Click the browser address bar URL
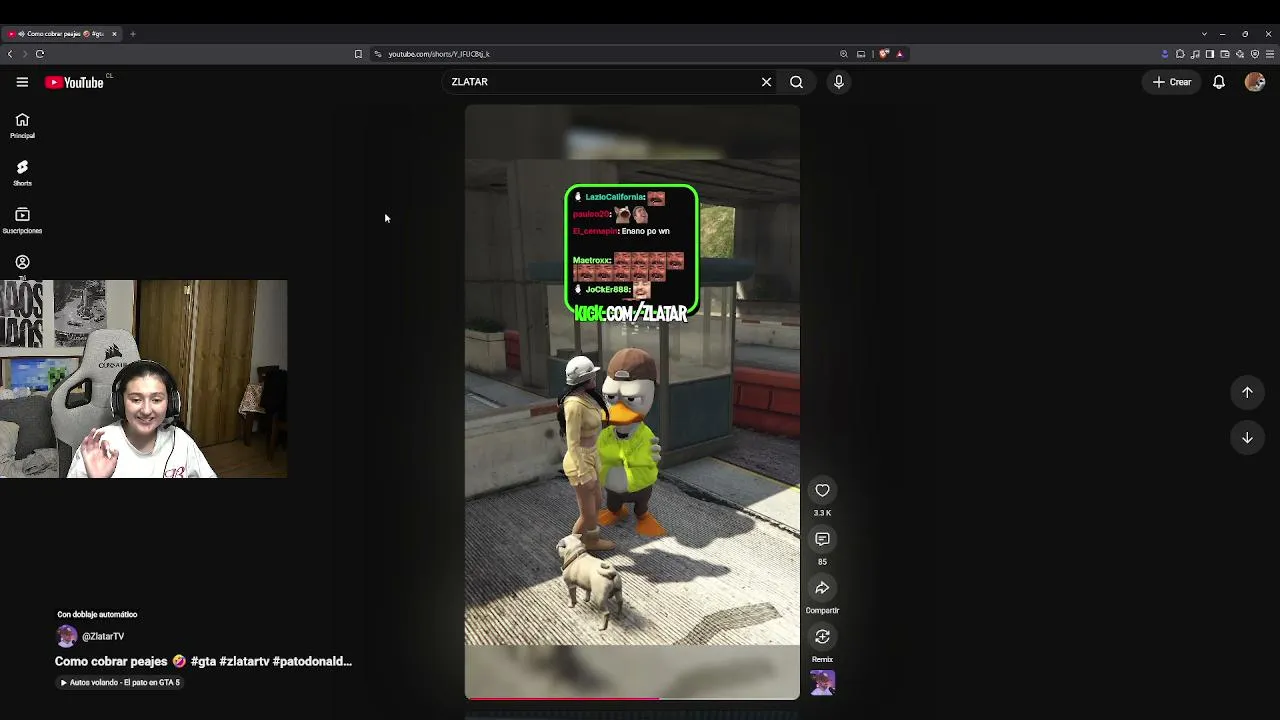Screen dimensions: 1280x720 [439, 54]
